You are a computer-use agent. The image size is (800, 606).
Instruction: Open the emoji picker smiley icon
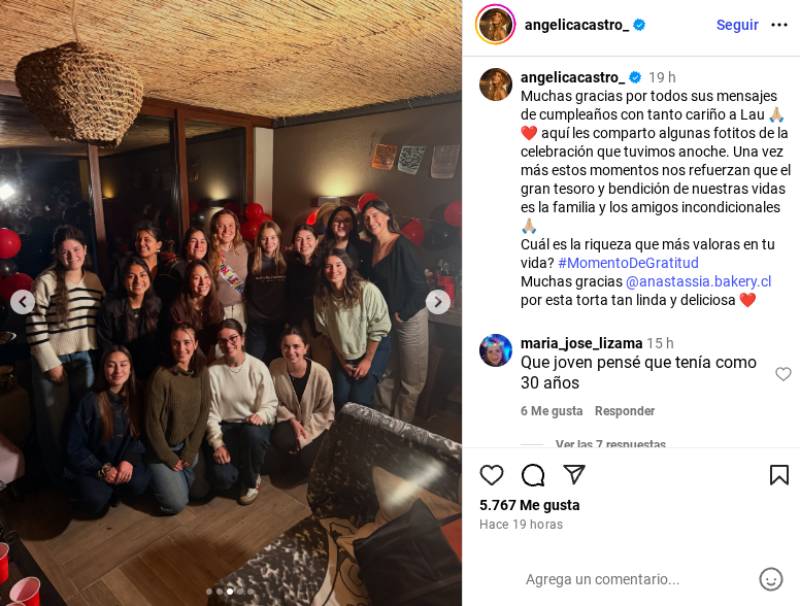[x=770, y=579]
